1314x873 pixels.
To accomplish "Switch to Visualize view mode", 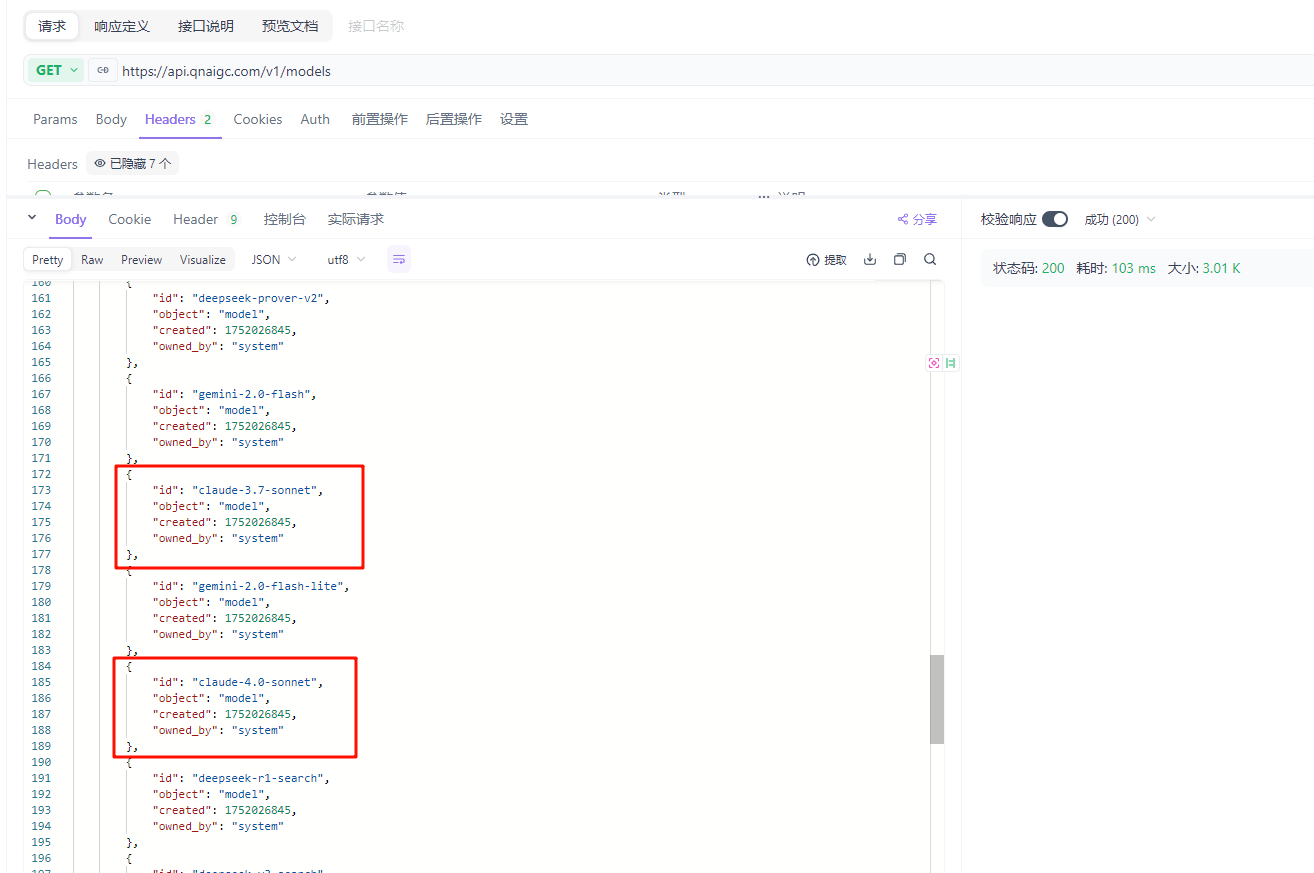I will (x=203, y=260).
